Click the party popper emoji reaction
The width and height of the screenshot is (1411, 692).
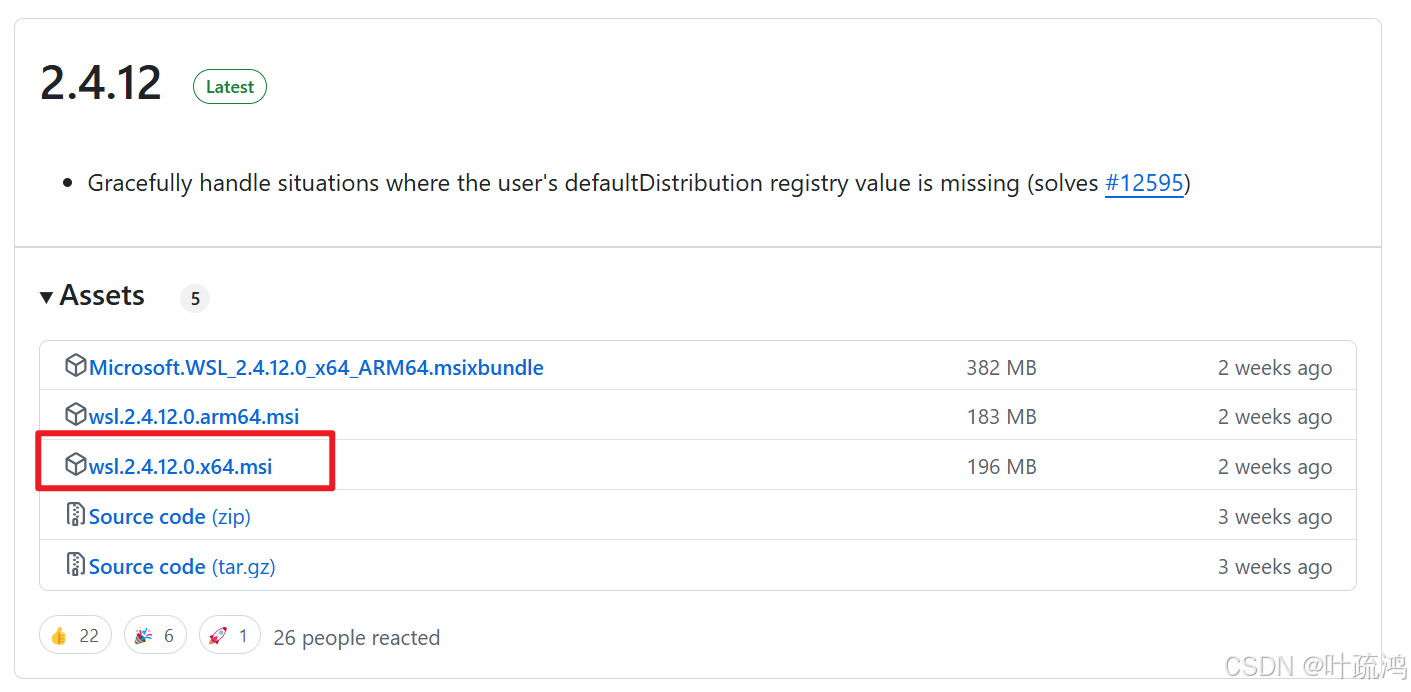click(155, 635)
